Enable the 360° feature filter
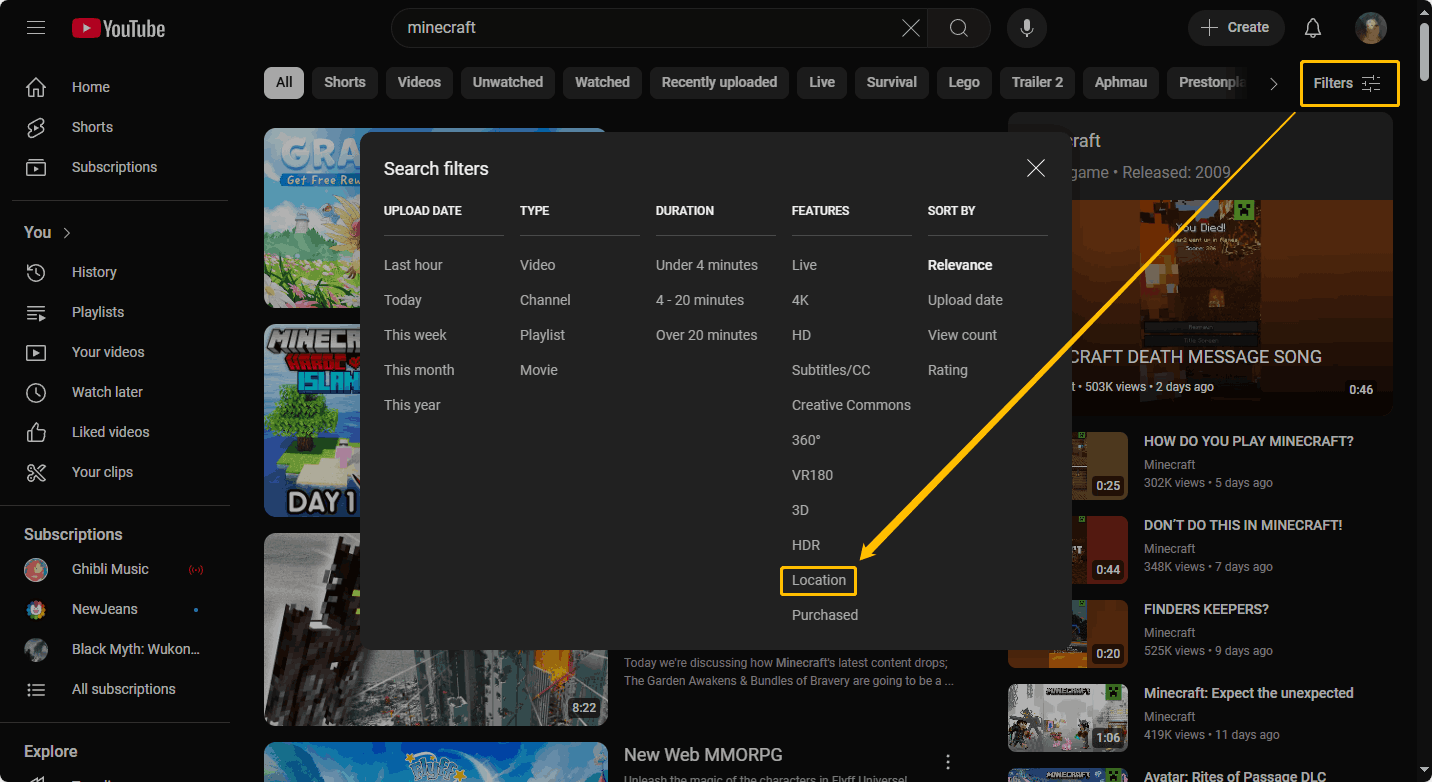 click(x=806, y=440)
